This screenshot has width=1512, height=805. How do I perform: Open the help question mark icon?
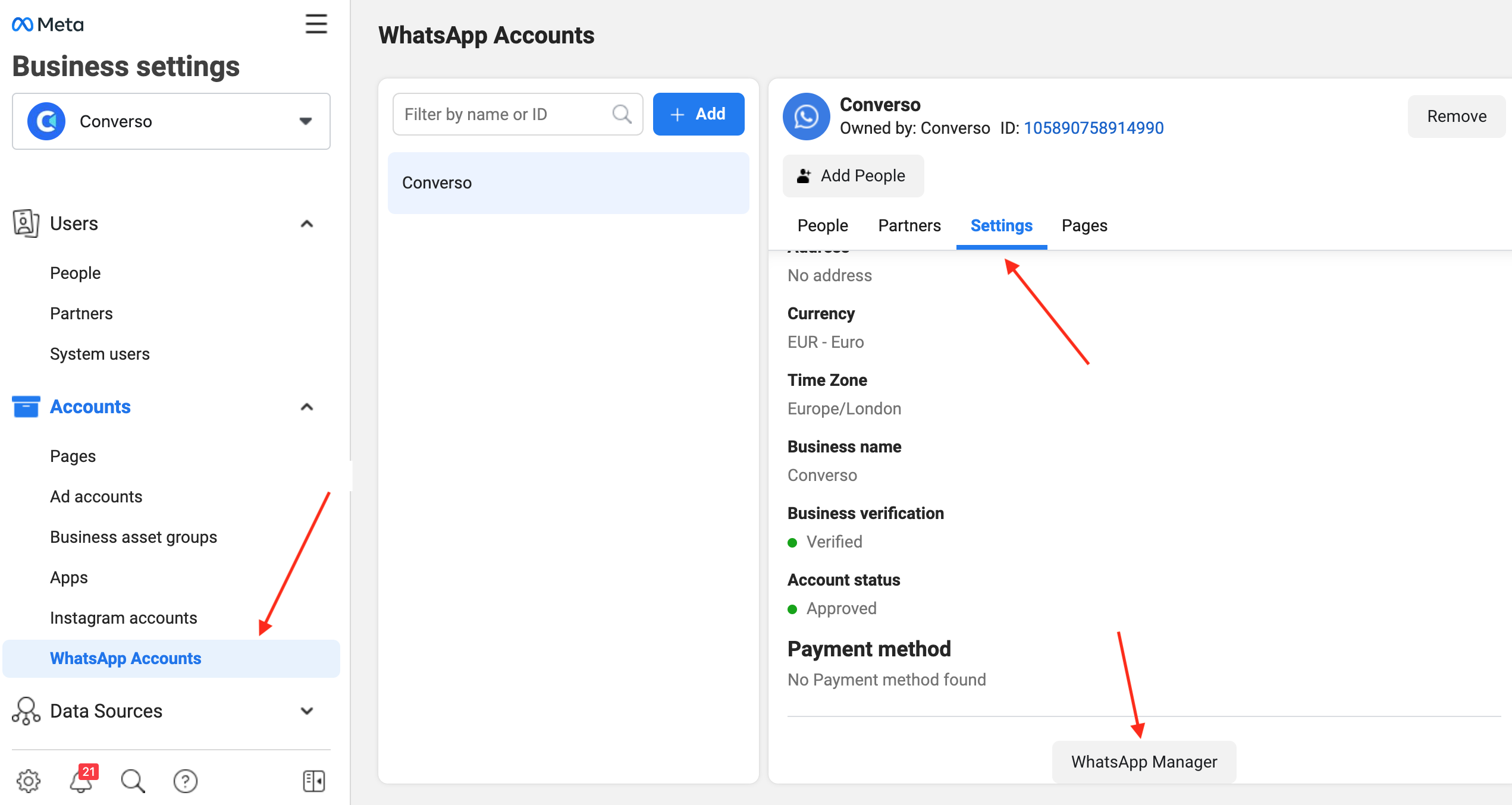(x=185, y=781)
